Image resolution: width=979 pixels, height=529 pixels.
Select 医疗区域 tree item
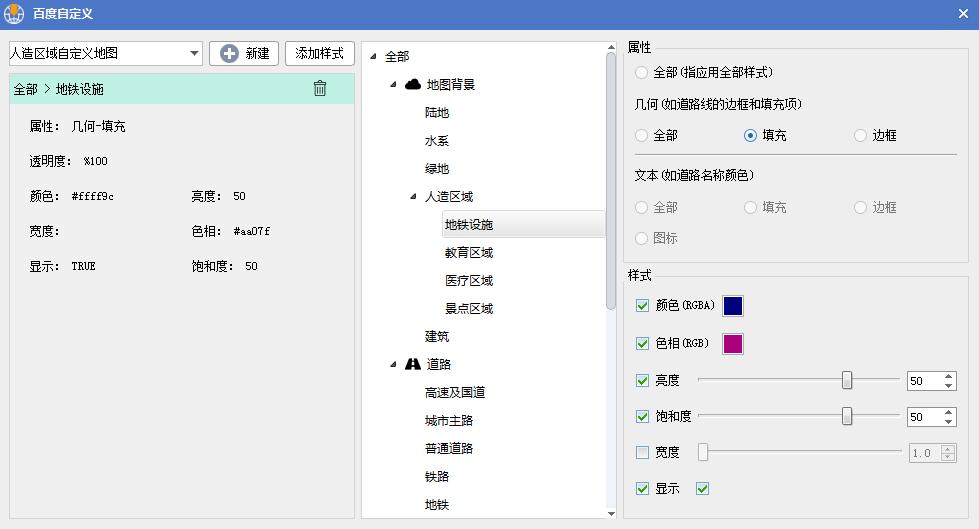click(x=469, y=280)
